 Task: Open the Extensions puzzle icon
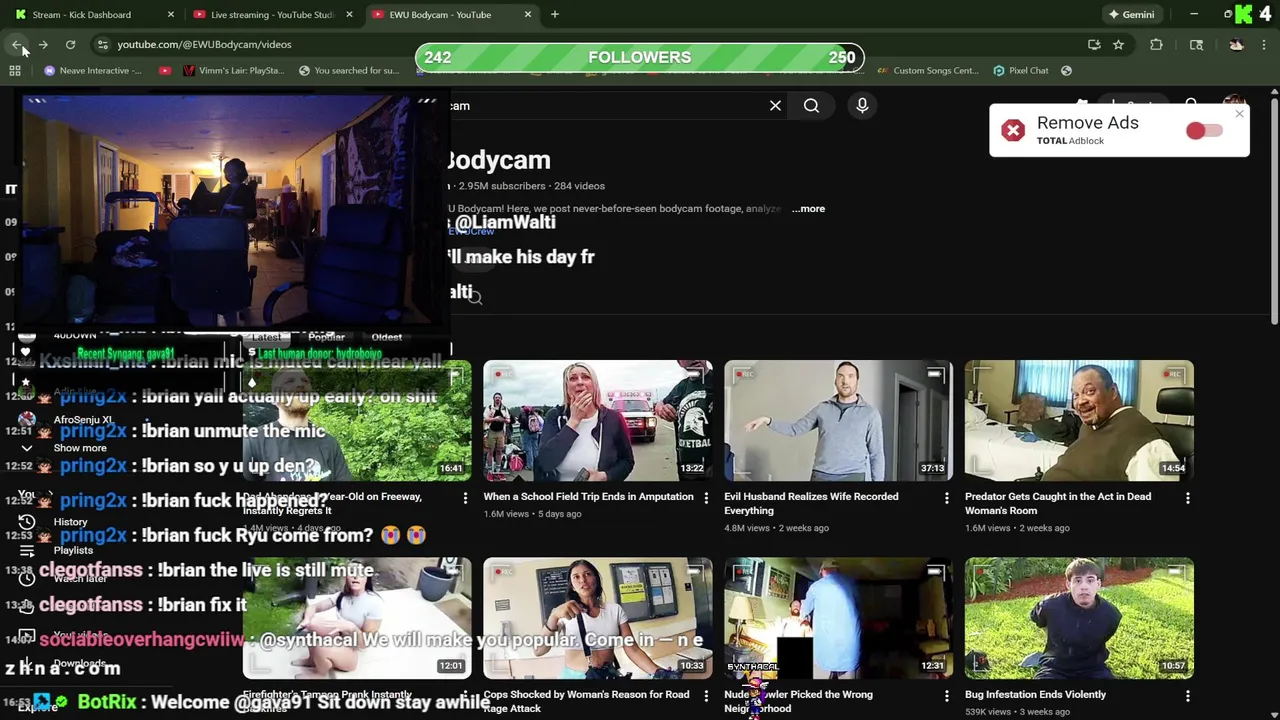point(1156,44)
